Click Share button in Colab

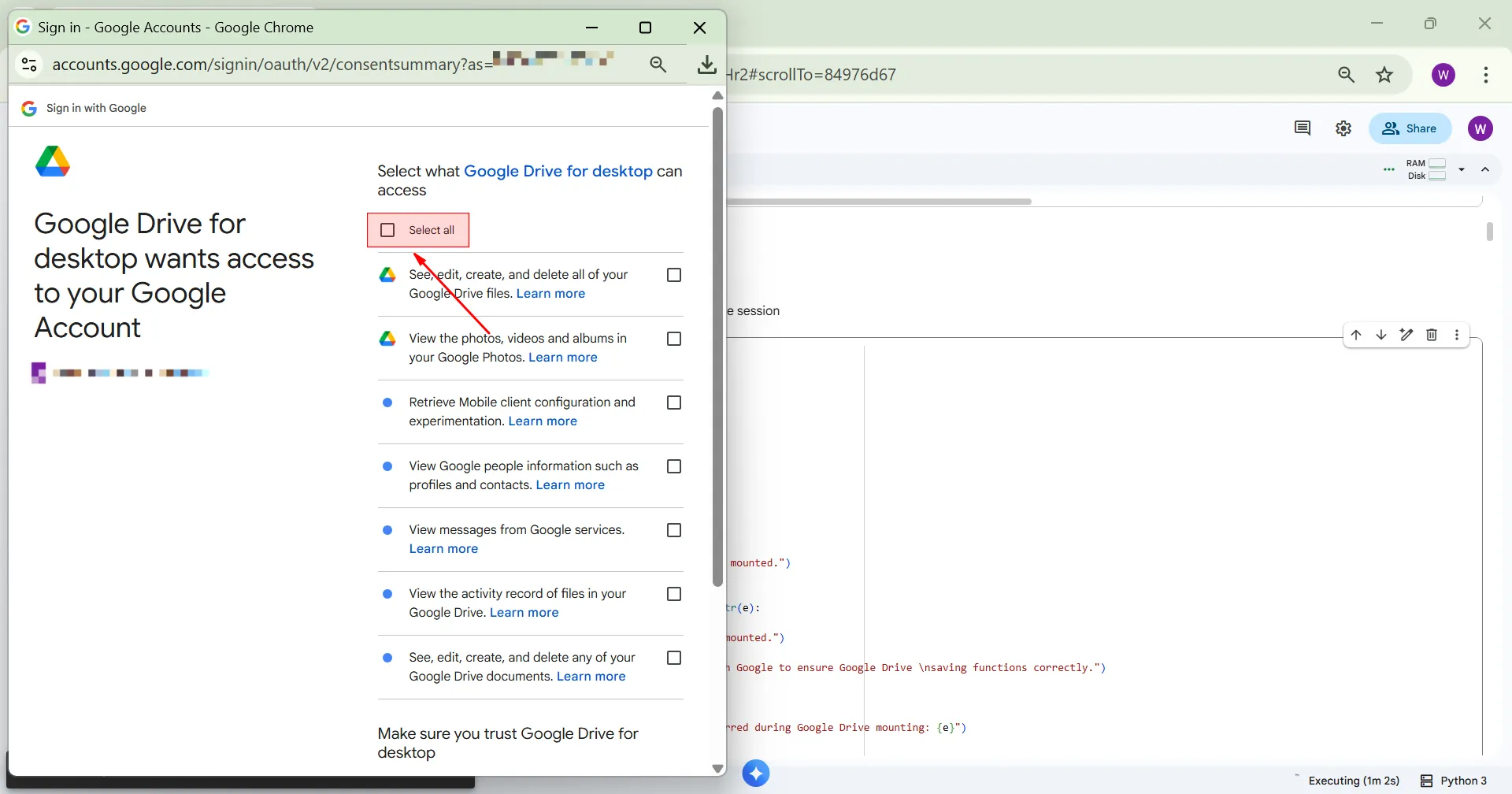1410,128
